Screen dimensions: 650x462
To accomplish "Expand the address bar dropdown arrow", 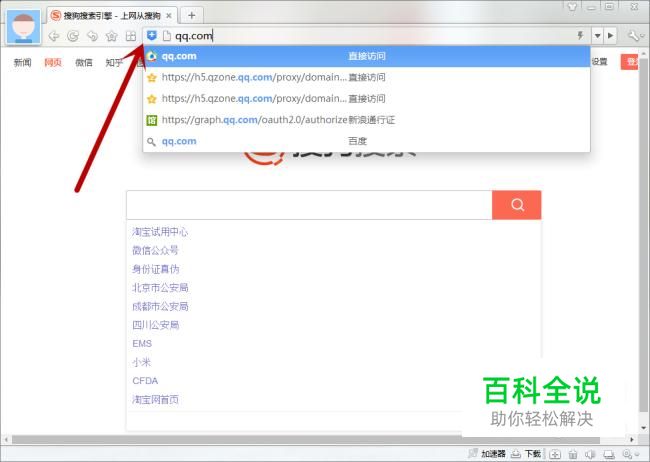I will pos(597,36).
